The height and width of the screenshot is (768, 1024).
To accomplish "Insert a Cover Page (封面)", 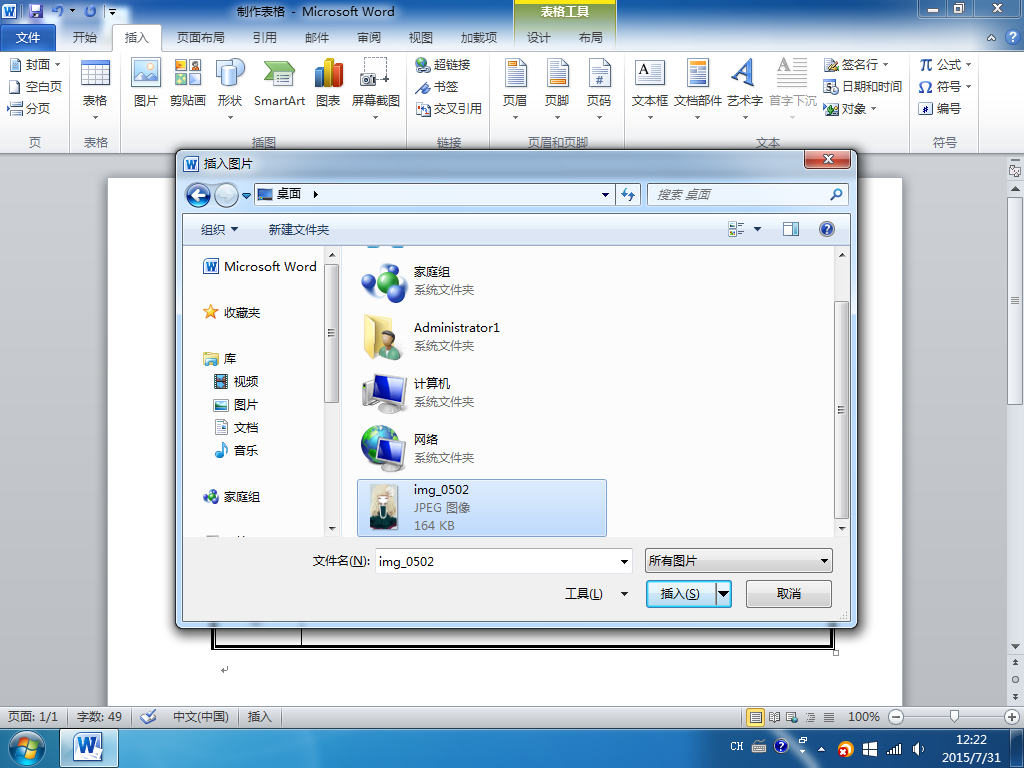I will pos(35,64).
